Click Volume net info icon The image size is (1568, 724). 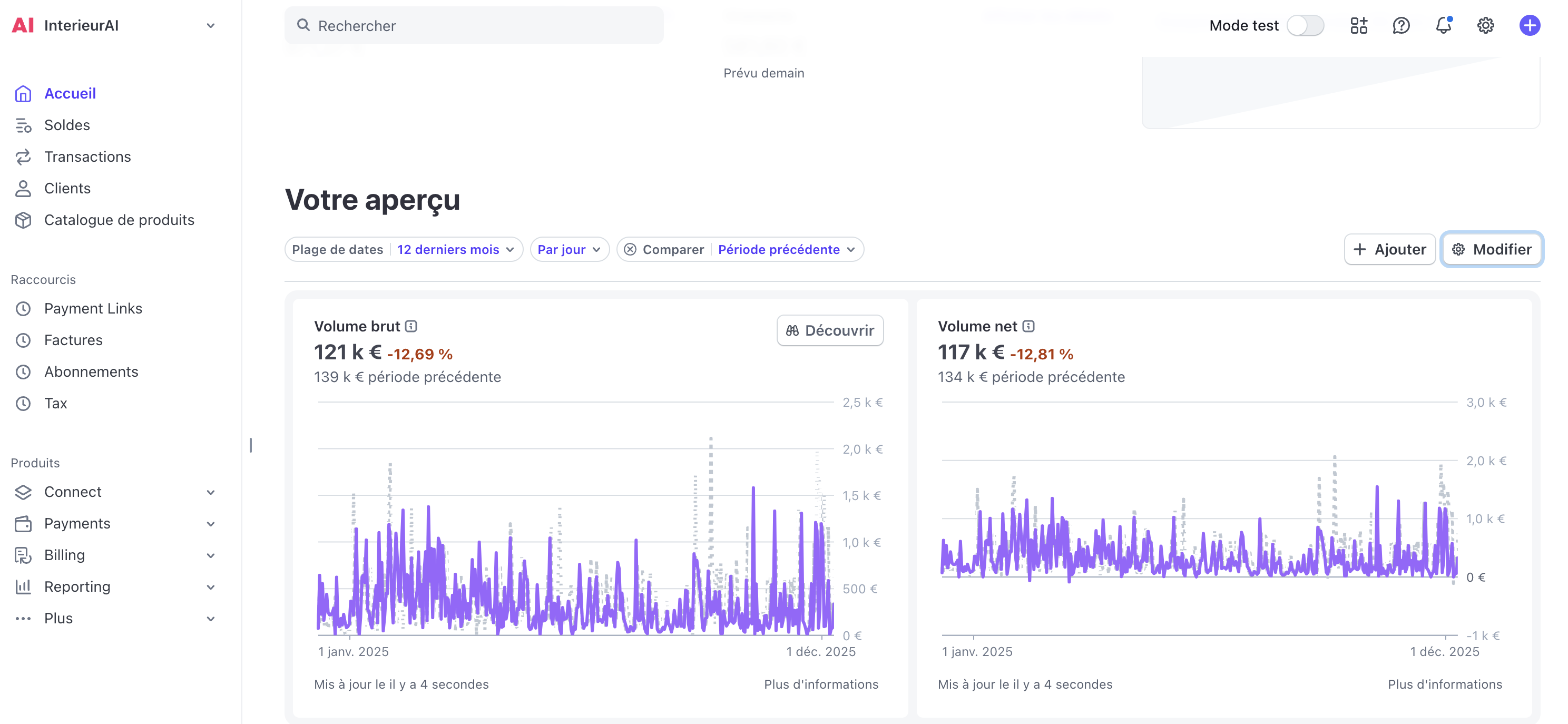[x=1028, y=326]
